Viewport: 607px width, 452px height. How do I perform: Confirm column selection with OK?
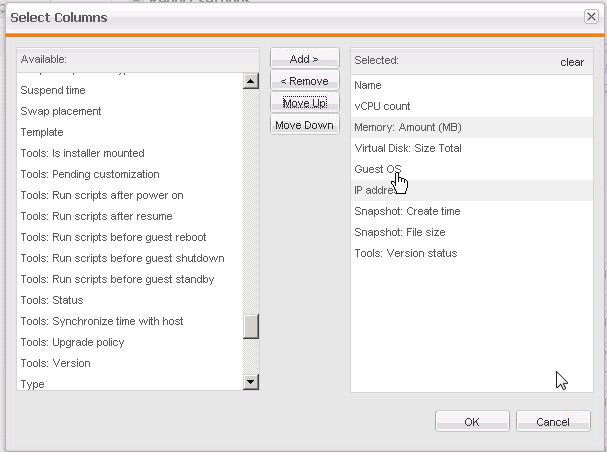pyautogui.click(x=472, y=422)
